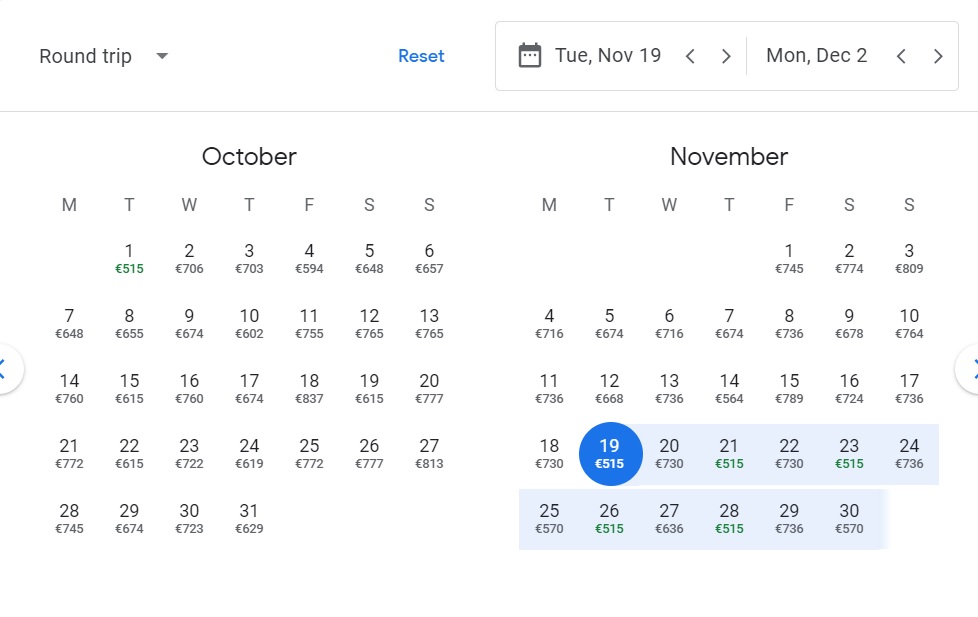Select October 10 with €602 fare
Screen dimensions: 978x617
[249, 323]
